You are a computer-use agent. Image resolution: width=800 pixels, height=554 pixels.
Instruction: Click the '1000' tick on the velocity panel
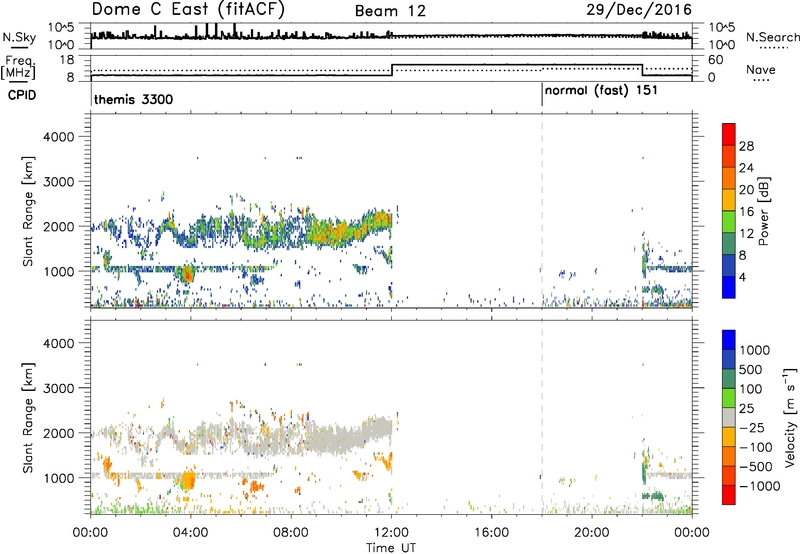click(59, 478)
